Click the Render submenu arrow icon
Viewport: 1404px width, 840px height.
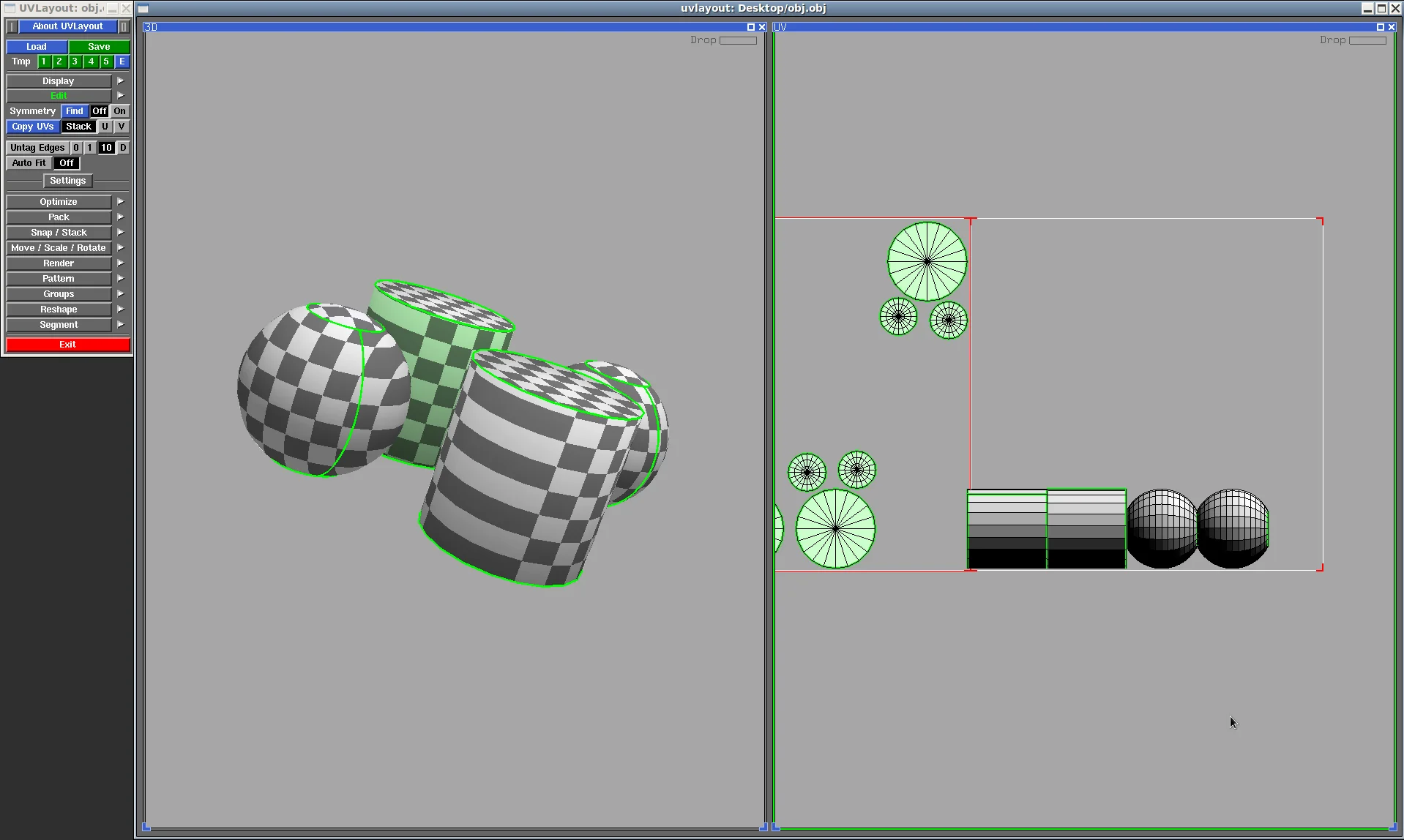120,263
